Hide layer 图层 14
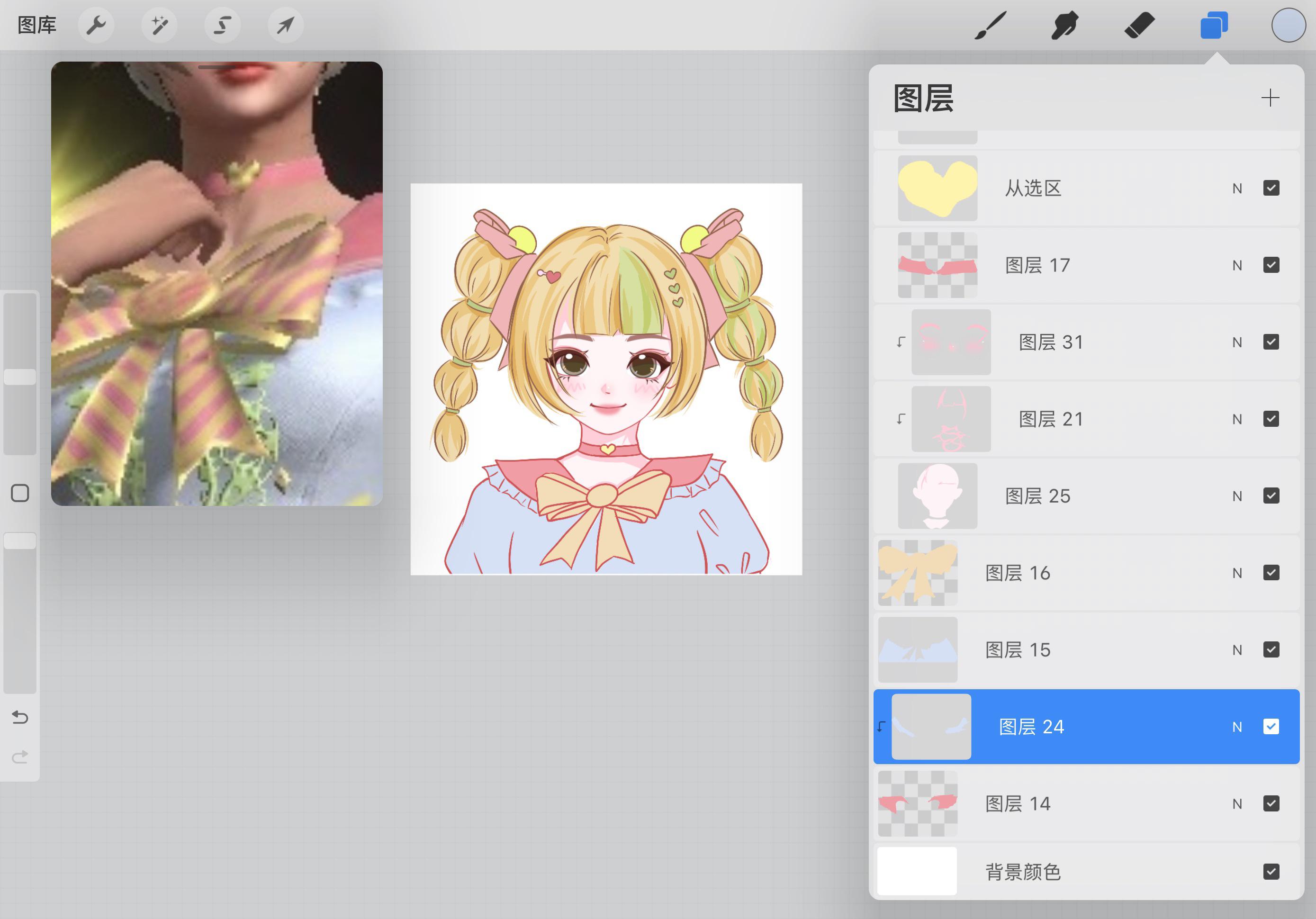Viewport: 1316px width, 919px height. (1271, 803)
